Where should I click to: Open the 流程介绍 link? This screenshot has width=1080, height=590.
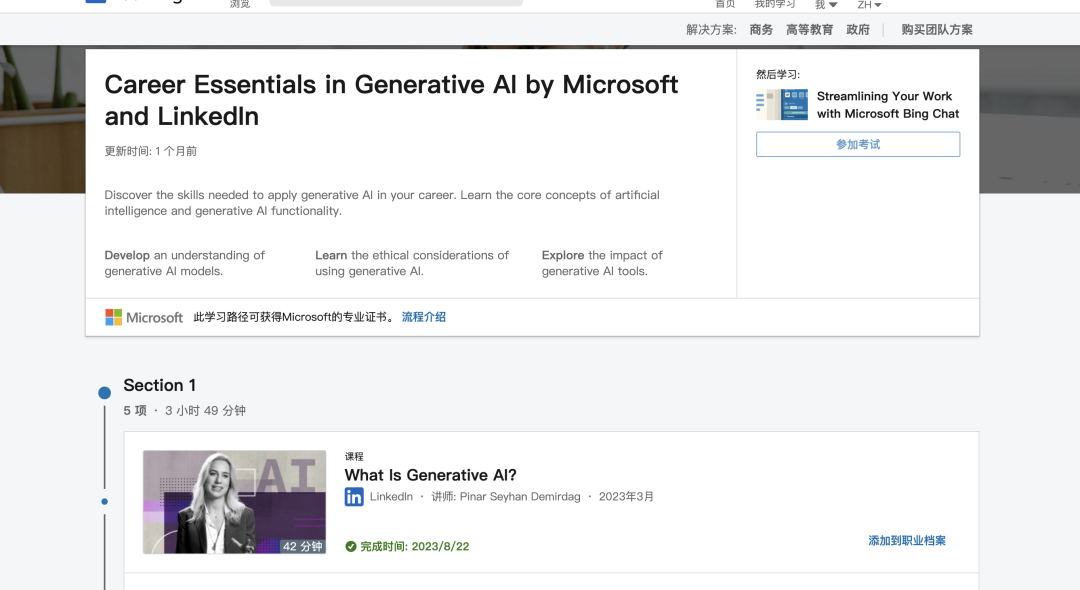pos(424,317)
